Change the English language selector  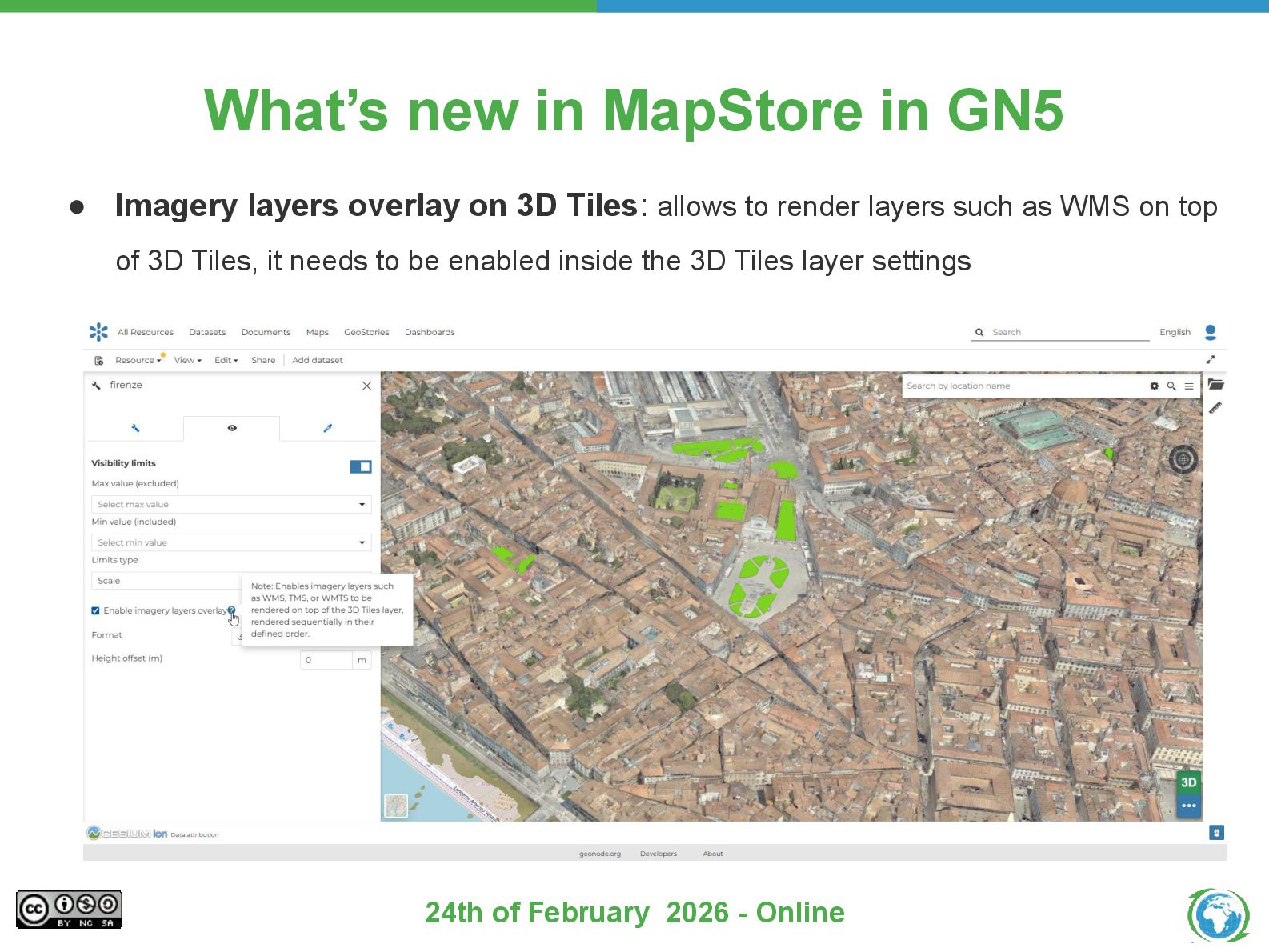click(x=1175, y=332)
